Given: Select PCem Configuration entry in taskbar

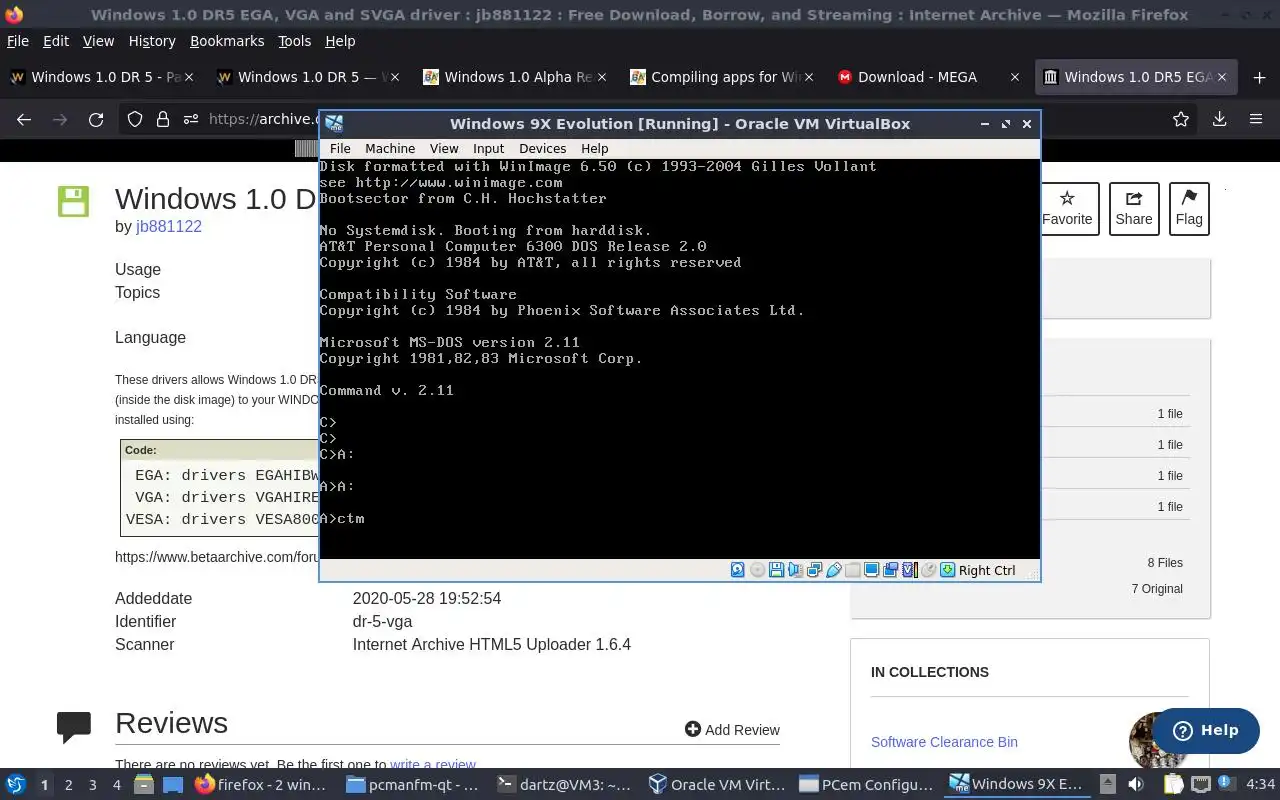Looking at the screenshot, I should 865,785.
